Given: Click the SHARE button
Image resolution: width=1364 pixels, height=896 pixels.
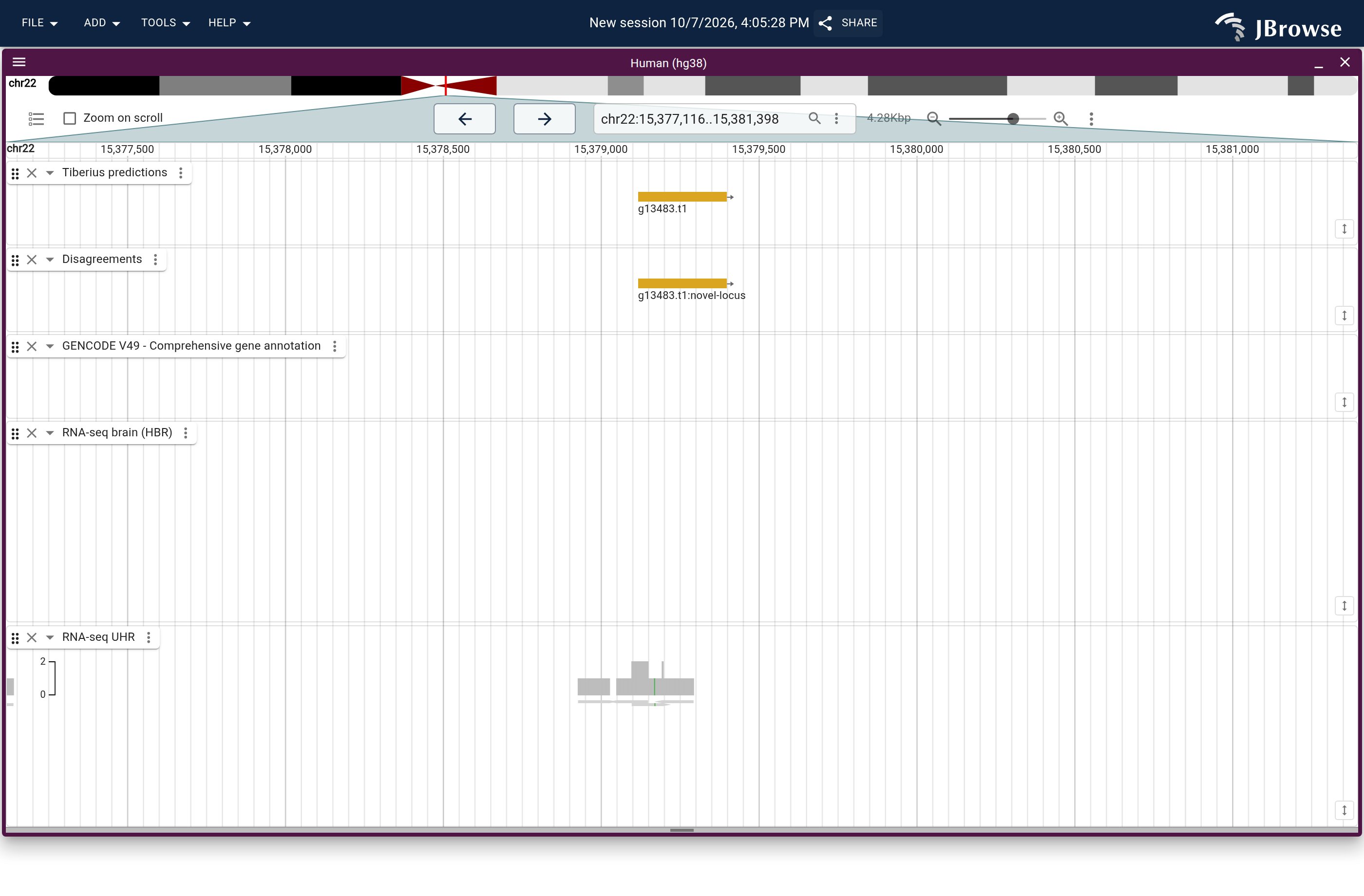Looking at the screenshot, I should pos(848,23).
